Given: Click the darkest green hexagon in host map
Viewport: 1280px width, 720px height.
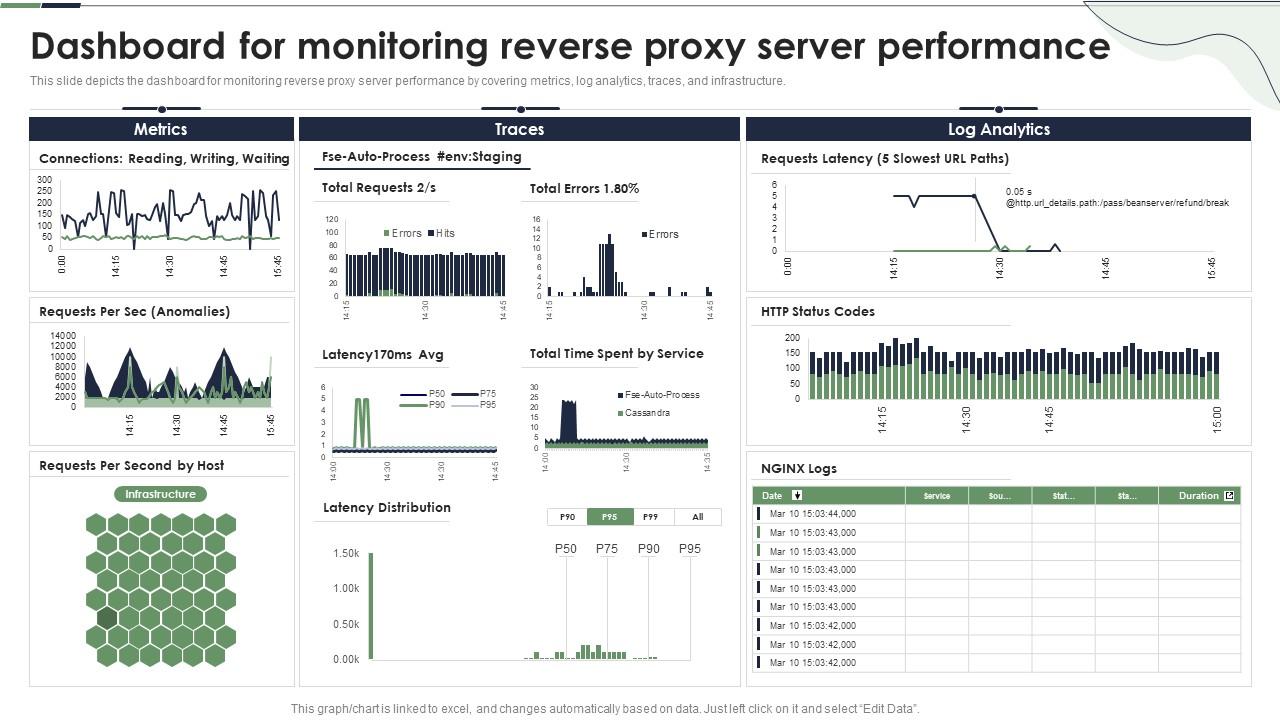Looking at the screenshot, I should pyautogui.click(x=108, y=617).
